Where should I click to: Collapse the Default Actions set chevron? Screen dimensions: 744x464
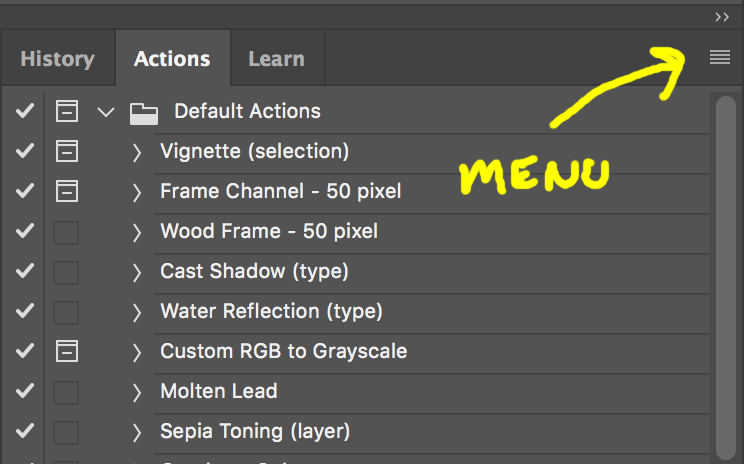[106, 112]
